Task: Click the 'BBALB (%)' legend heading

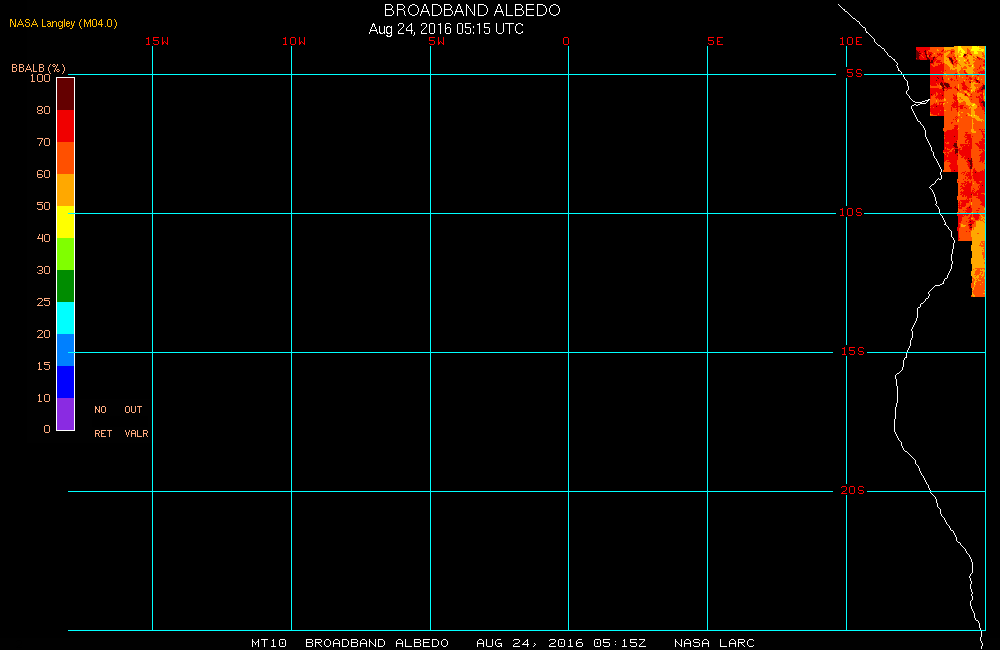Action: point(38,68)
